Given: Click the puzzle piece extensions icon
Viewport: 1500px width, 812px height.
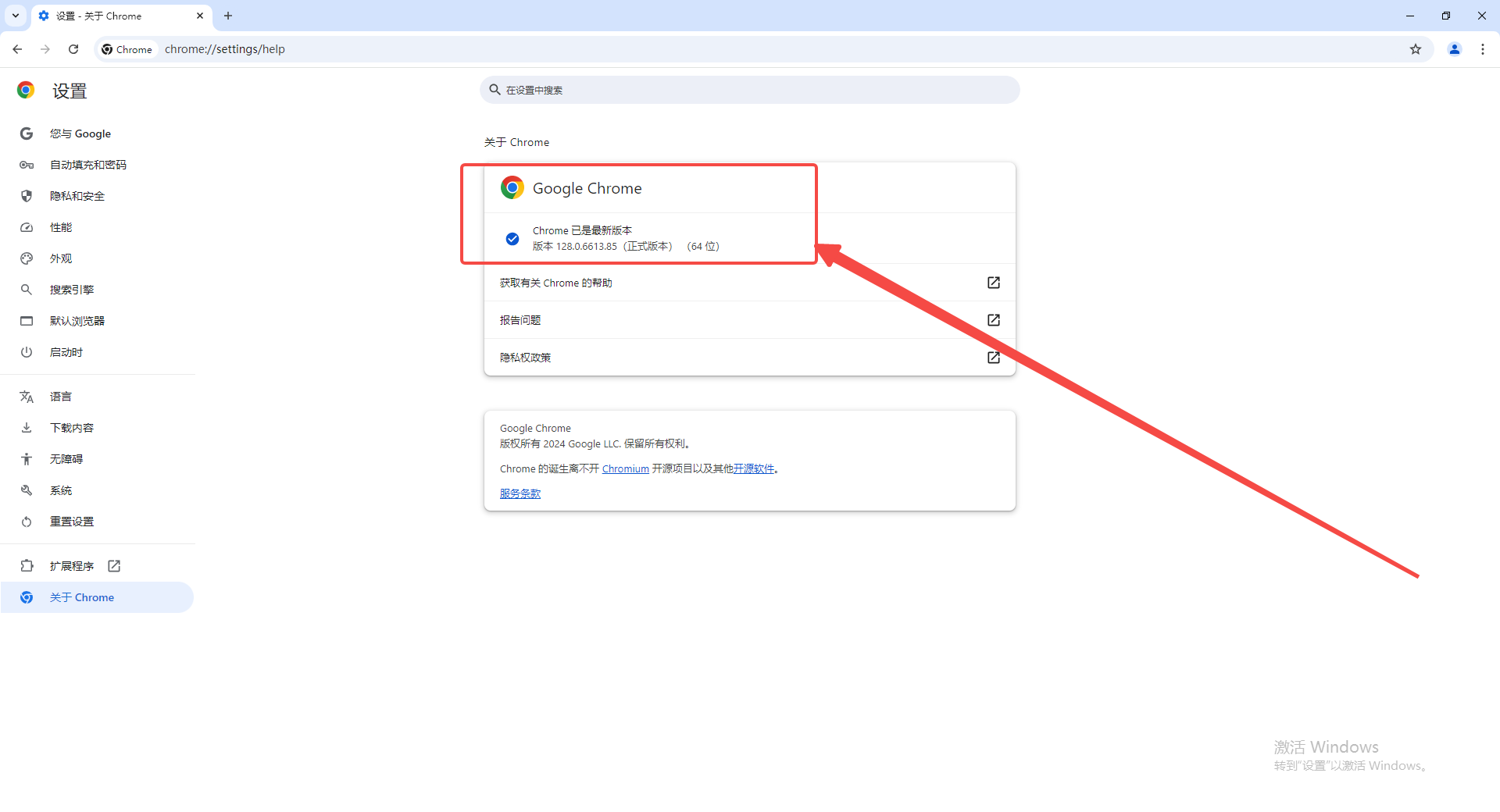Looking at the screenshot, I should pyautogui.click(x=27, y=566).
